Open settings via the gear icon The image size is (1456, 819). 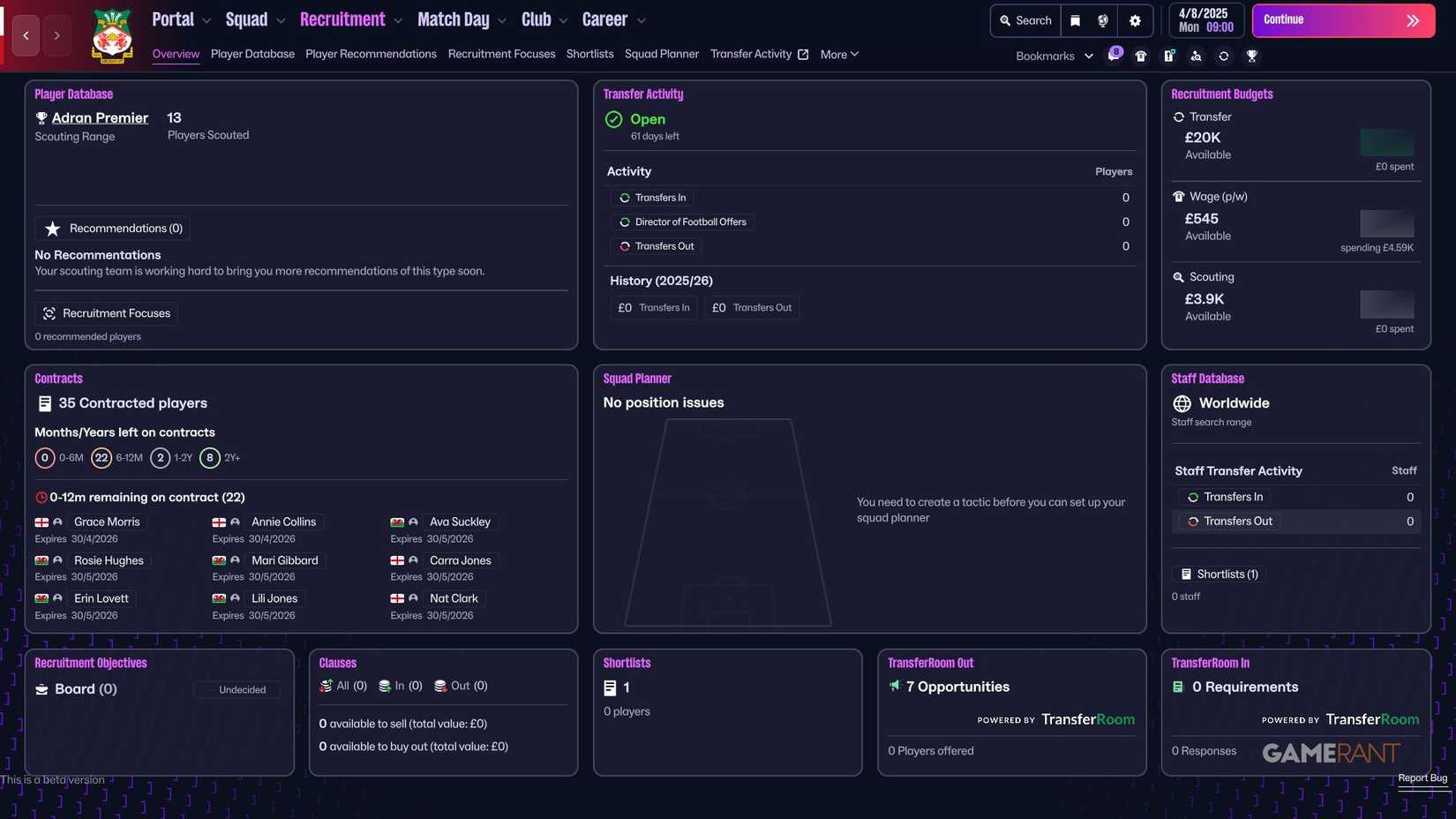1135,20
